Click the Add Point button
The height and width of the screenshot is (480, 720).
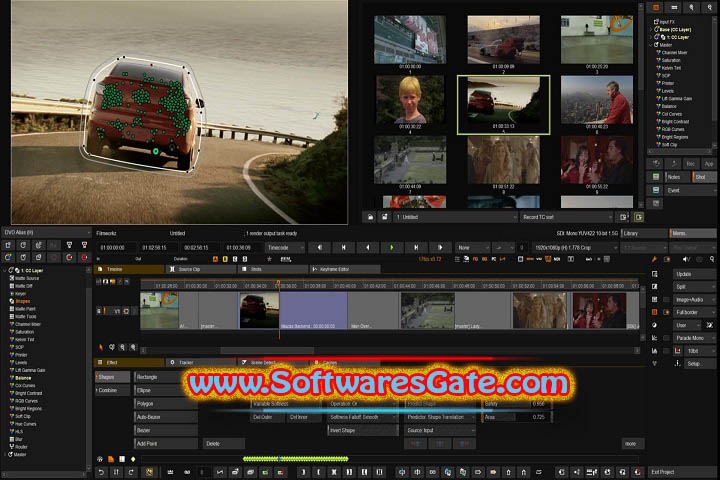click(x=167, y=444)
